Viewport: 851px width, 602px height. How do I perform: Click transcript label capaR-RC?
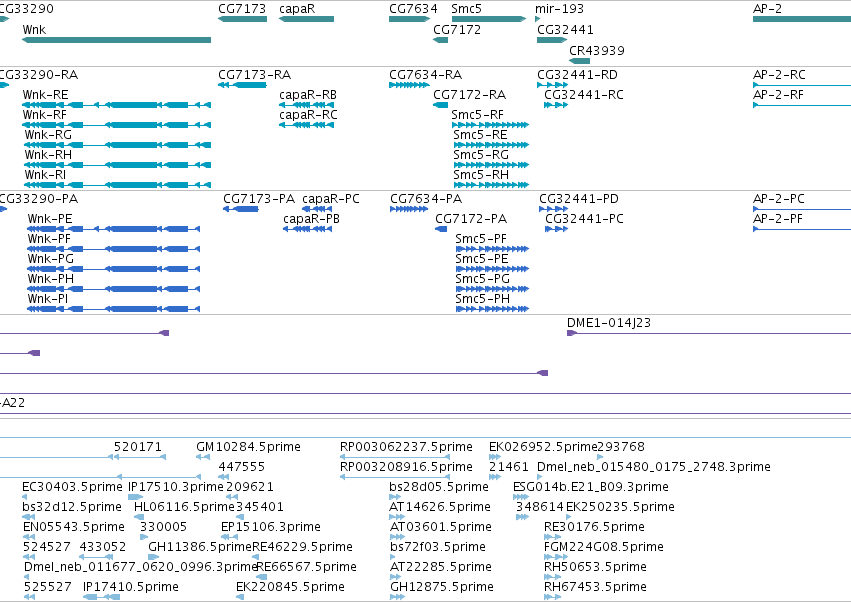pos(308,115)
